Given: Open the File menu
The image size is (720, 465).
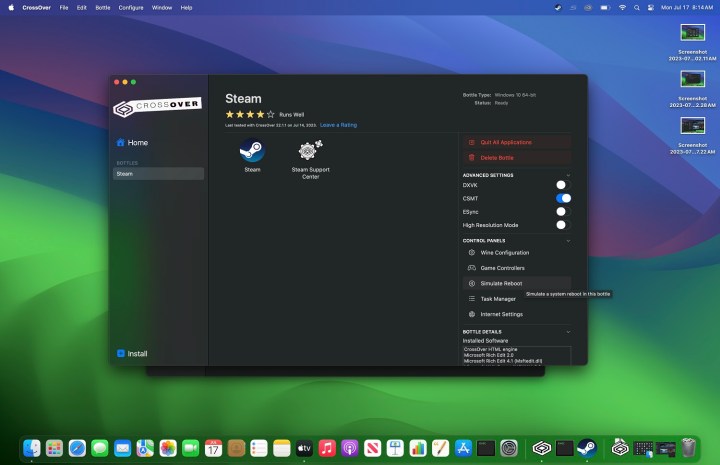Looking at the screenshot, I should click(x=64, y=8).
